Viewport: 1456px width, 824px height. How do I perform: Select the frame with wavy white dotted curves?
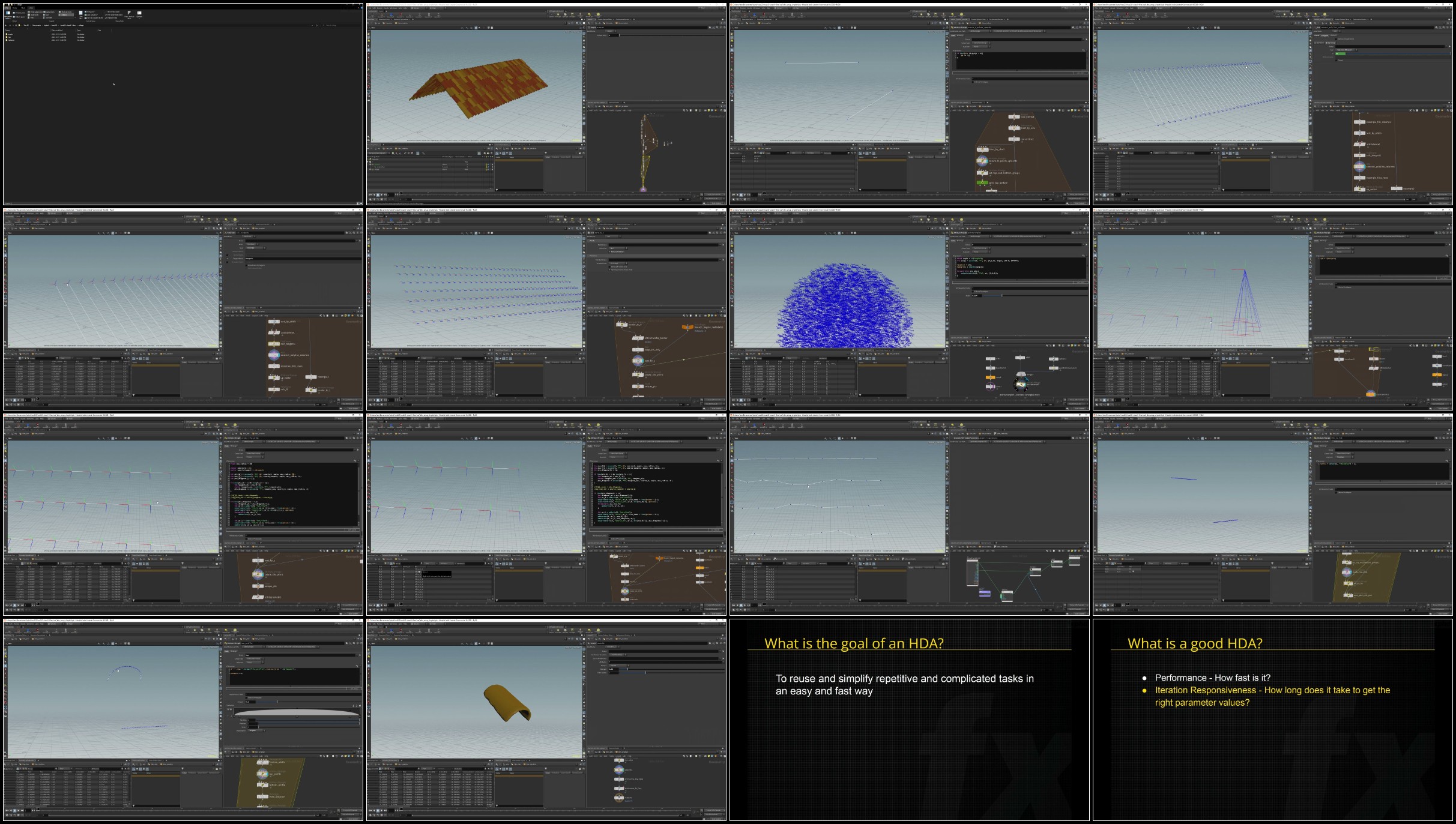[x=910, y=515]
